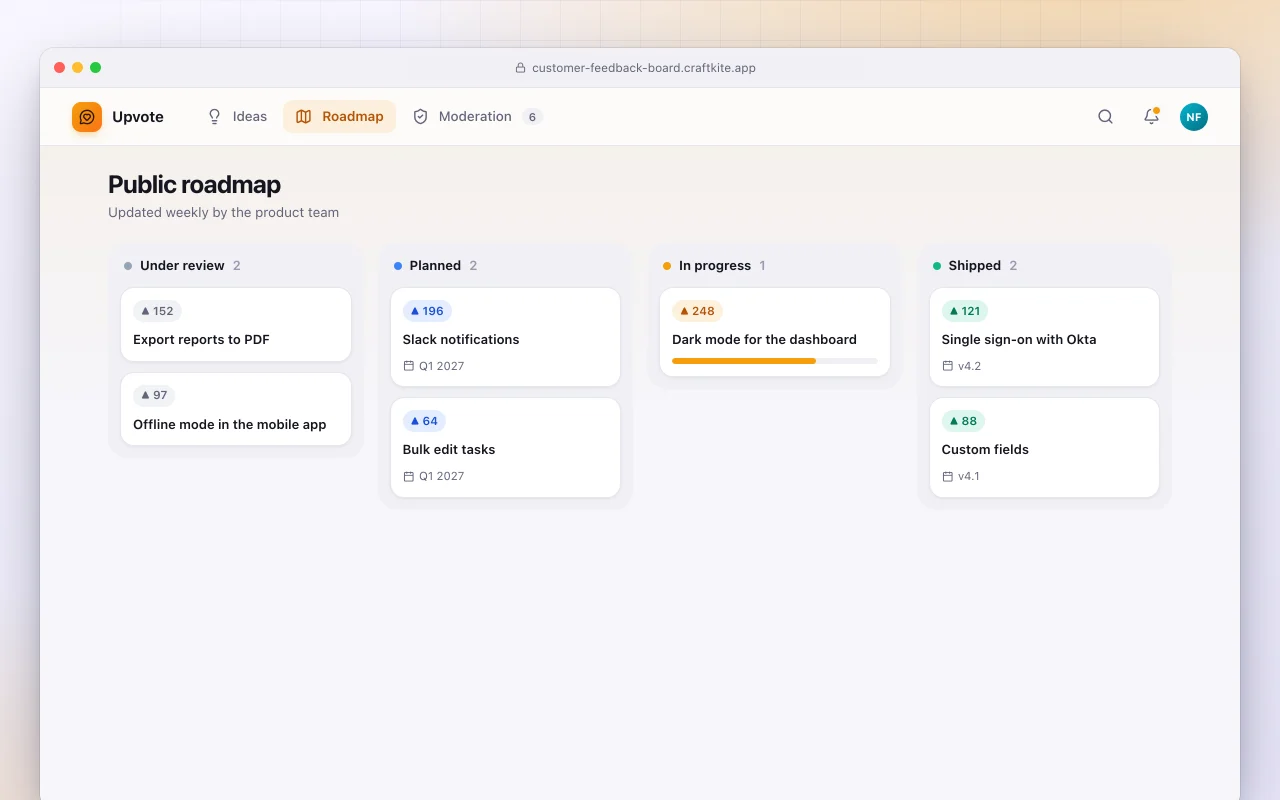Image resolution: width=1280 pixels, height=800 pixels.
Task: Click the Shipped column header
Action: point(974,266)
